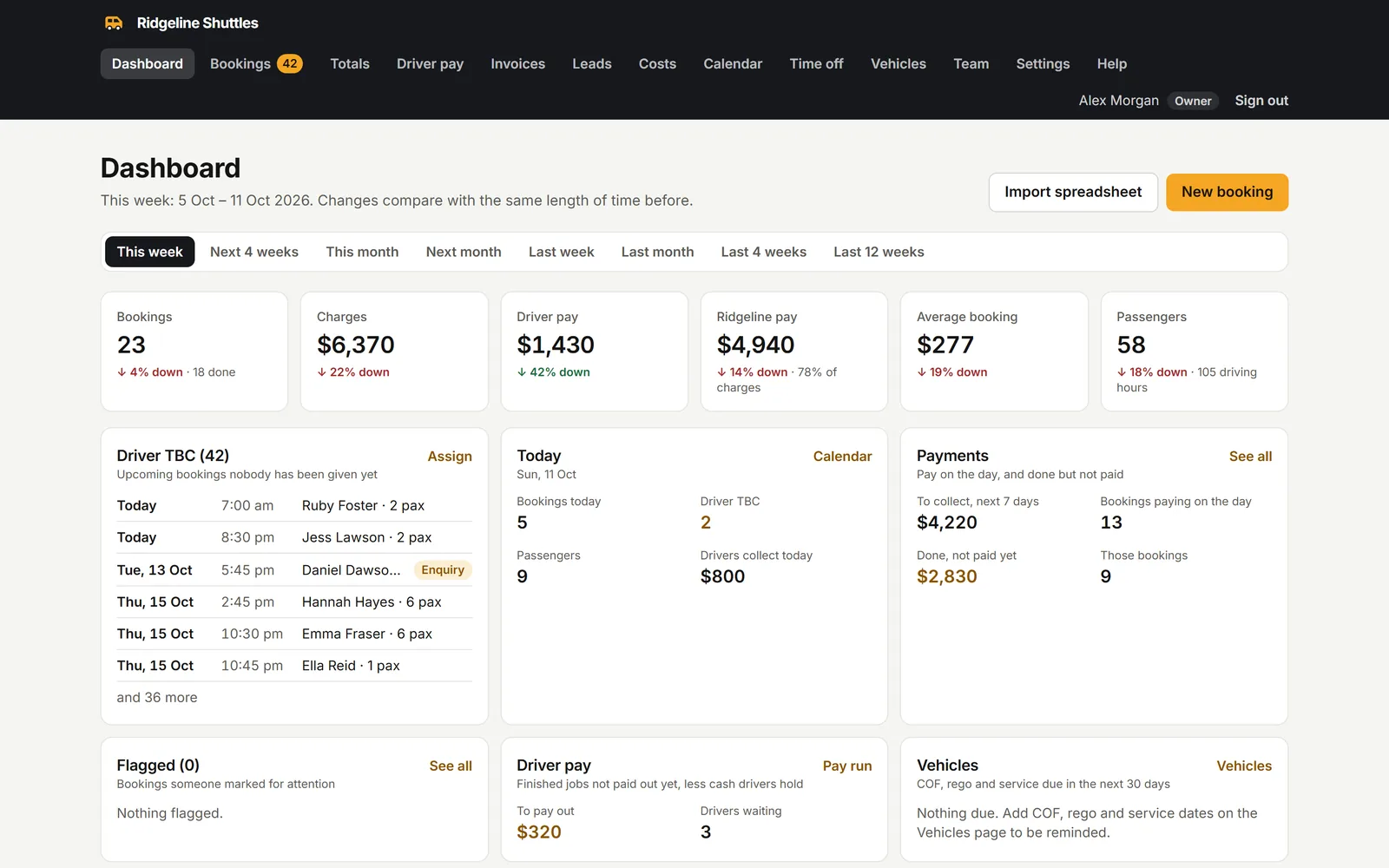
Task: Open Driver pay in the top navigation
Action: tap(430, 64)
